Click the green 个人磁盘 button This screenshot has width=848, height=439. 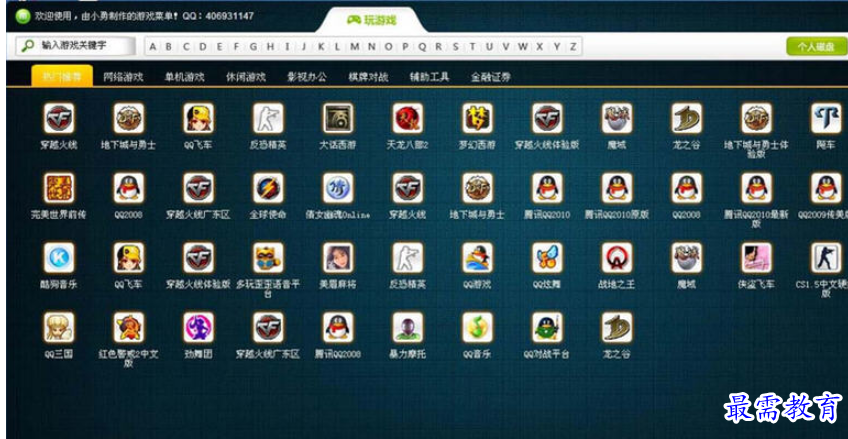(x=817, y=46)
